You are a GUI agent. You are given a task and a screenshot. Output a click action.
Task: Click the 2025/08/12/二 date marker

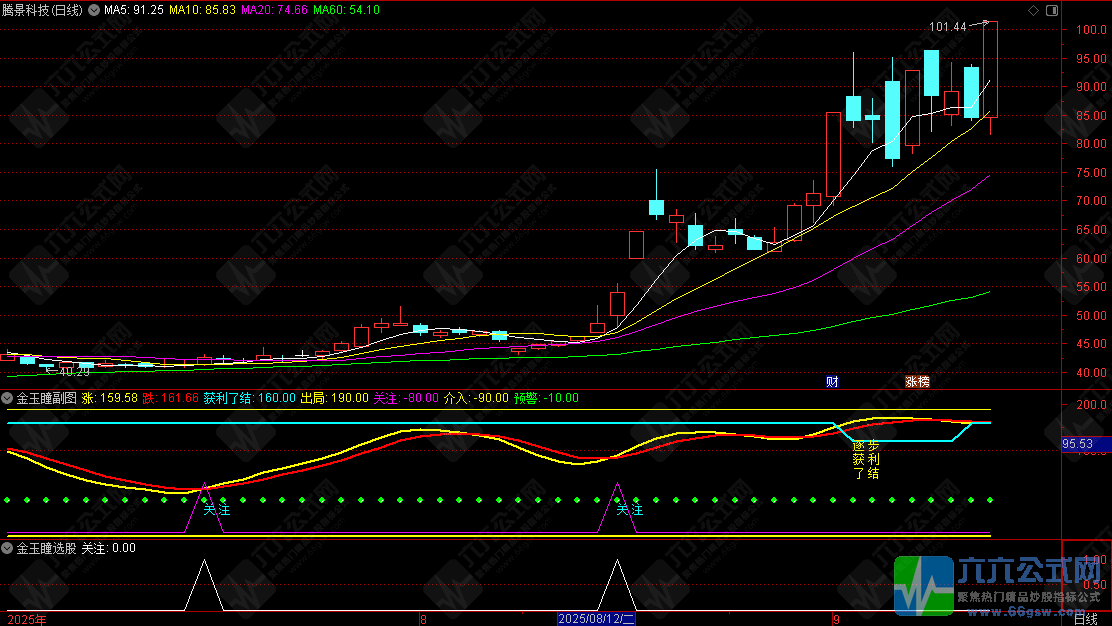[x=596, y=619]
